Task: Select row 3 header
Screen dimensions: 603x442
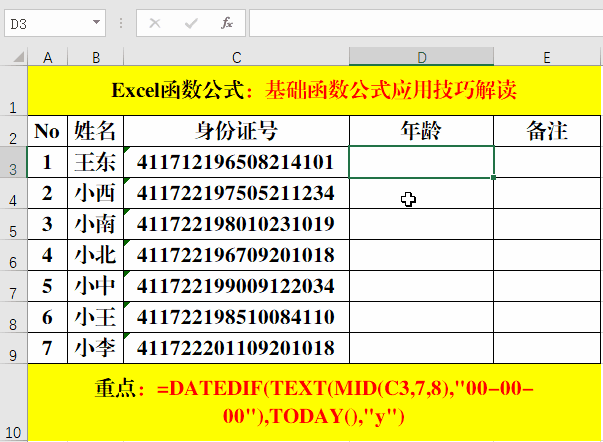Action: (x=13, y=162)
